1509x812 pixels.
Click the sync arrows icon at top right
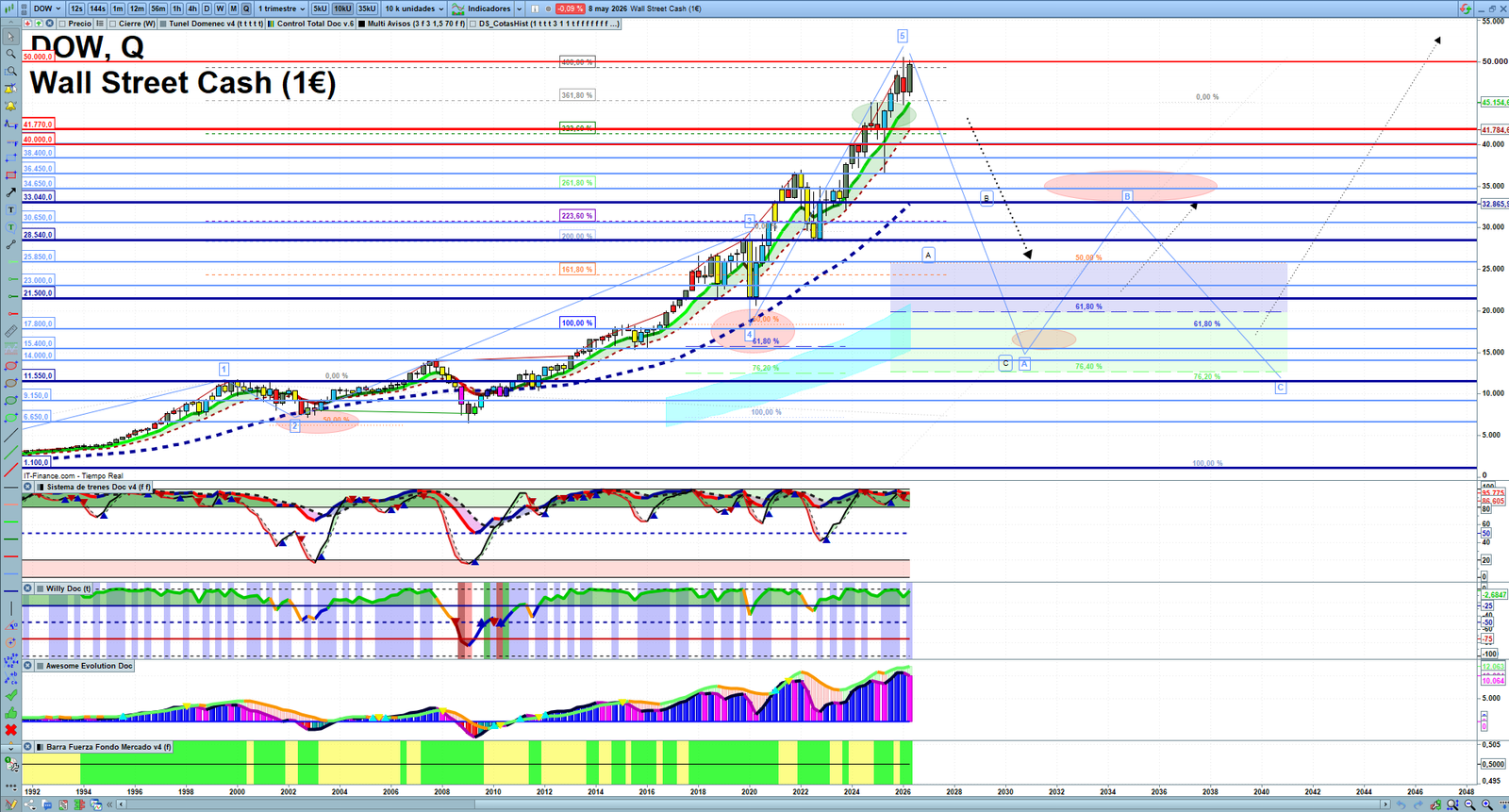(x=1465, y=8)
